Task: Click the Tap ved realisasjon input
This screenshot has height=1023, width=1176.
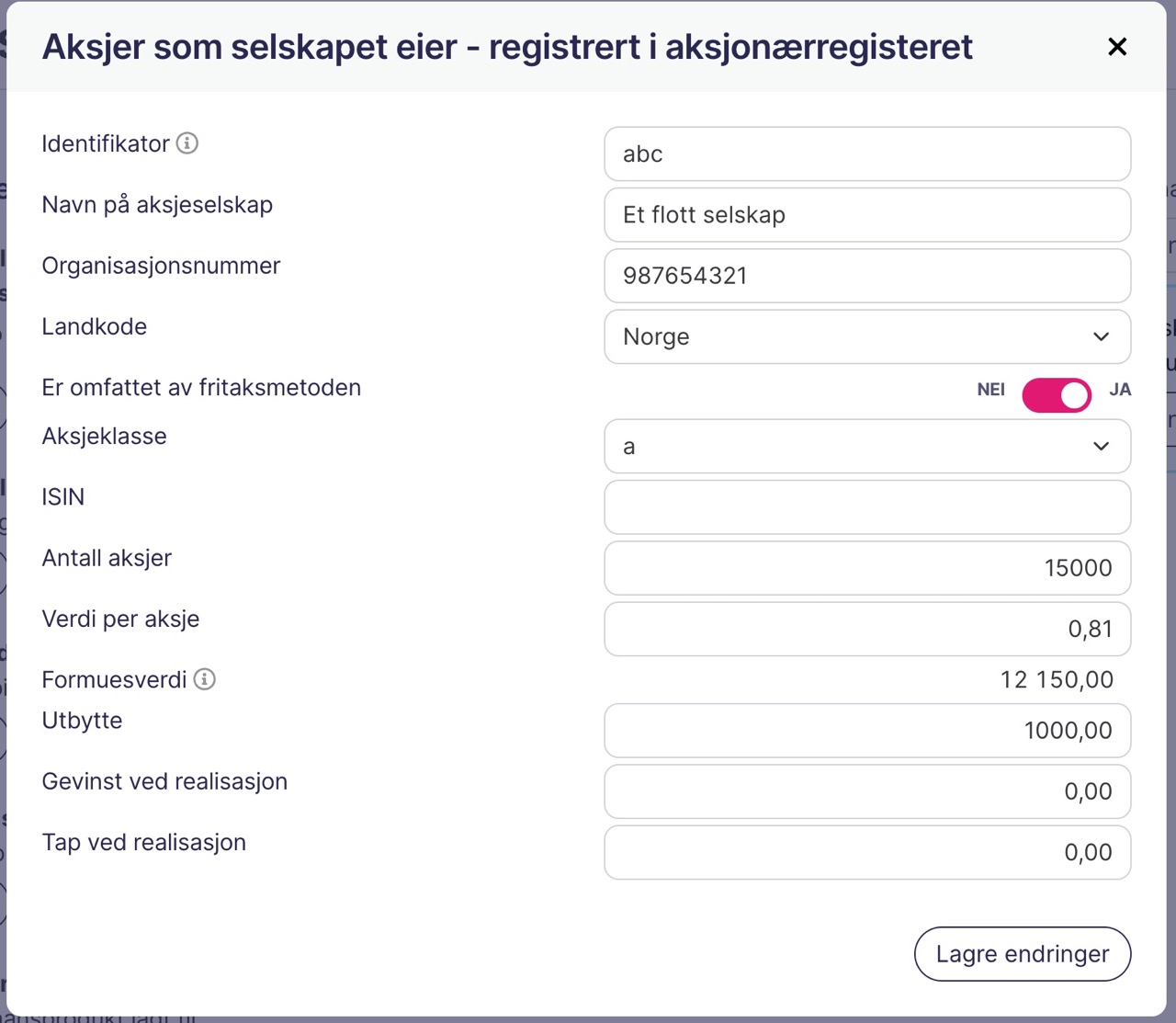Action: (x=866, y=852)
